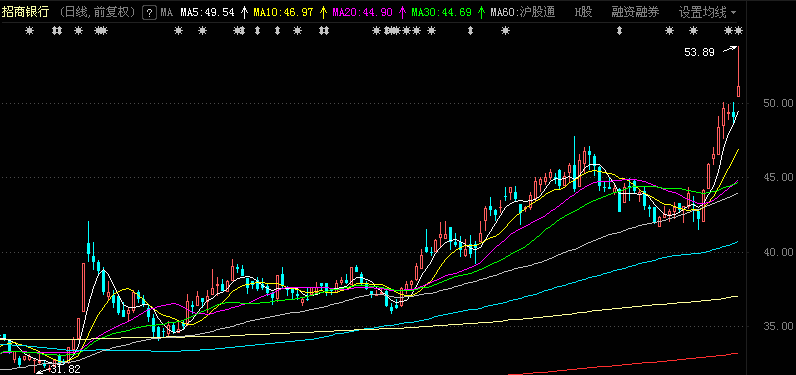Open the 设置均线 dropdown

708,12
